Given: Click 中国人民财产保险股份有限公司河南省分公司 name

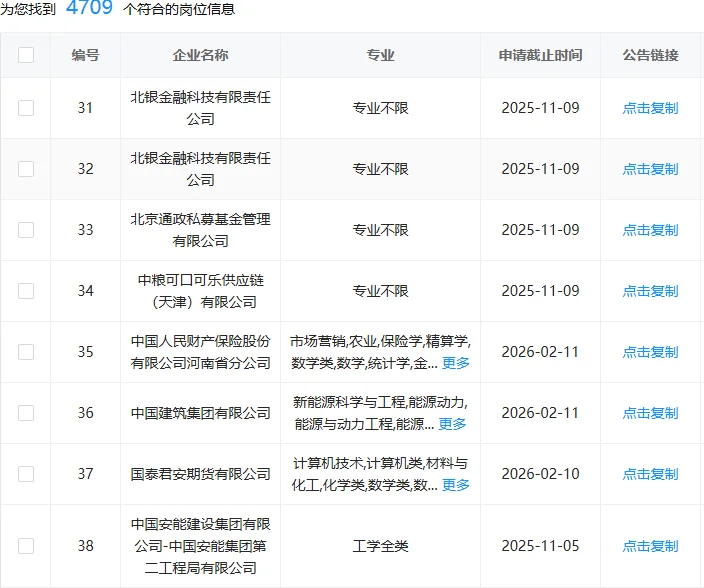Looking at the screenshot, I should click(200, 352).
